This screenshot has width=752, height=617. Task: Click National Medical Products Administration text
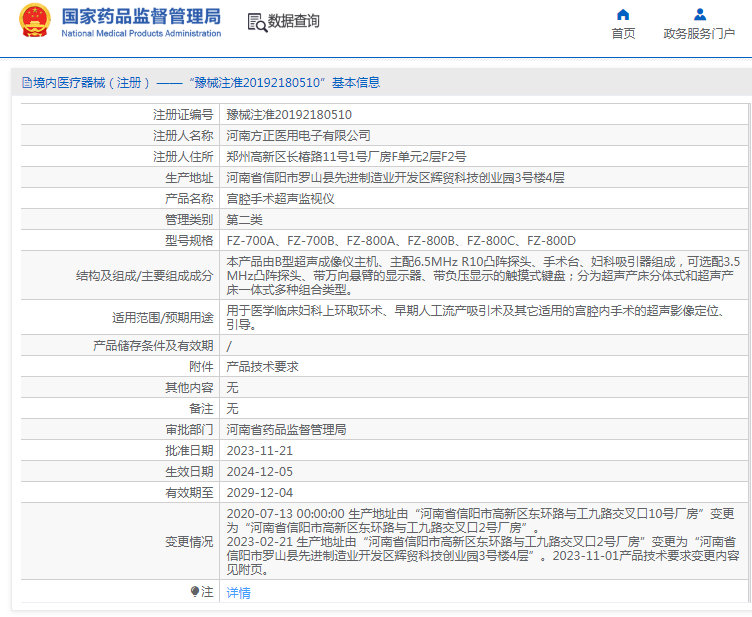[x=141, y=34]
